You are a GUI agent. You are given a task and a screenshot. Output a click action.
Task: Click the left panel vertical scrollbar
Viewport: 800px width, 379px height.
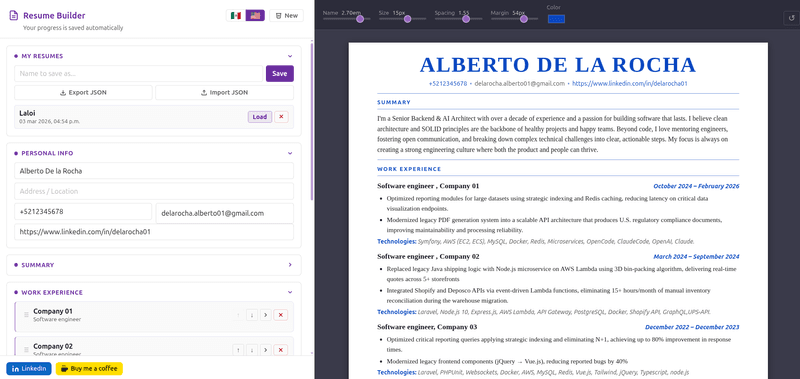(x=312, y=121)
